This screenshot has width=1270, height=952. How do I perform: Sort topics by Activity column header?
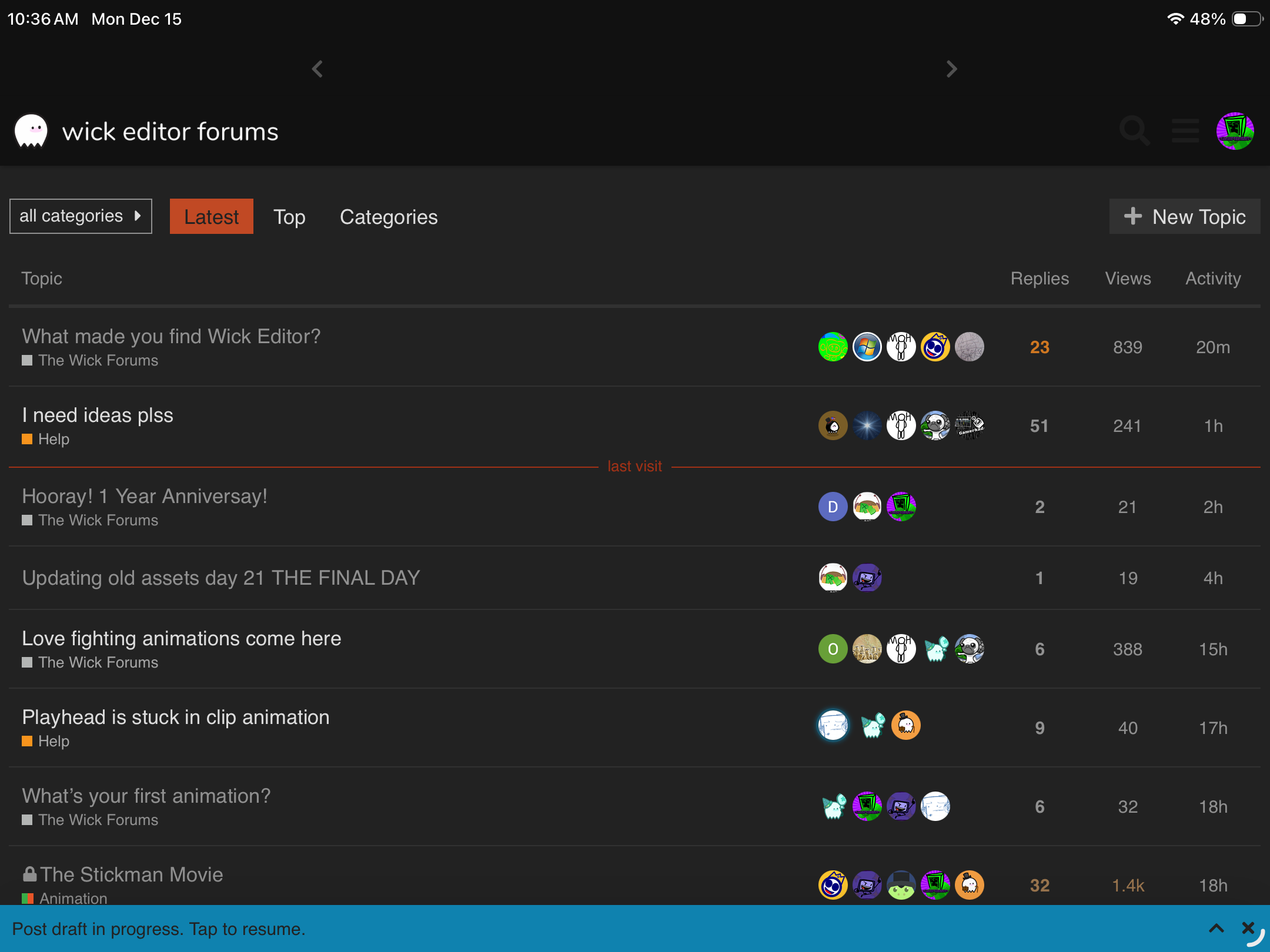tap(1212, 279)
